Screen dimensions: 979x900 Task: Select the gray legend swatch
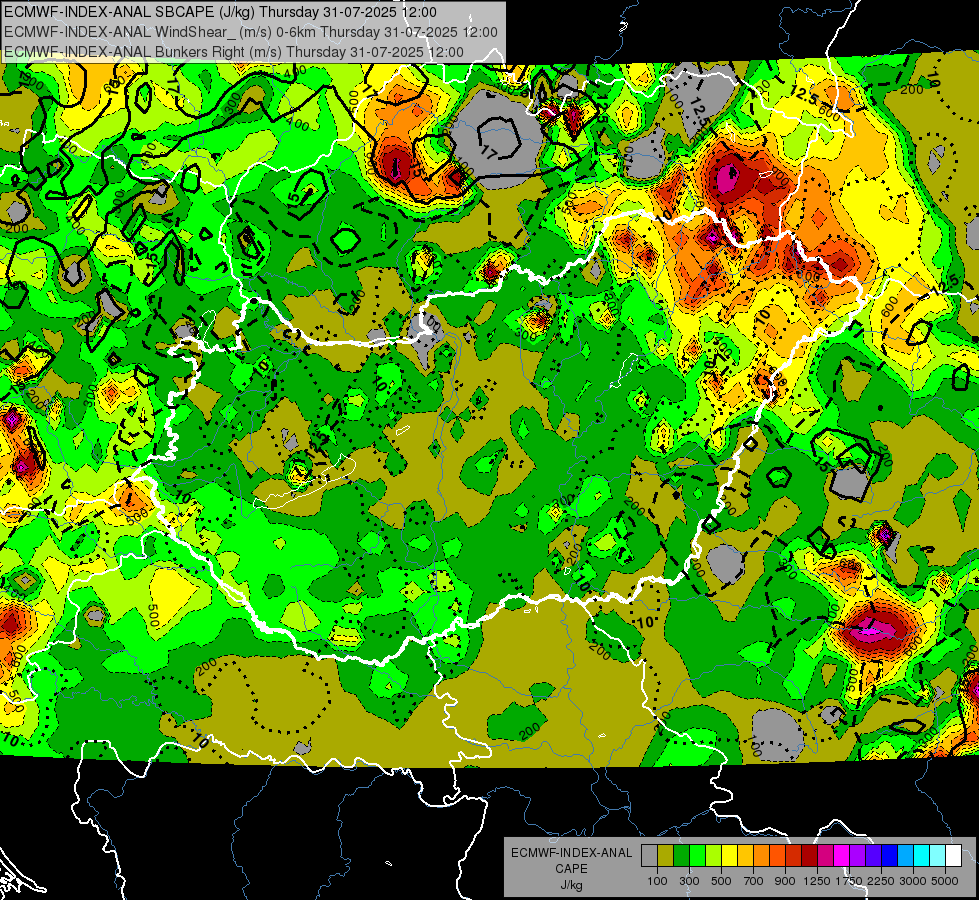[649, 856]
